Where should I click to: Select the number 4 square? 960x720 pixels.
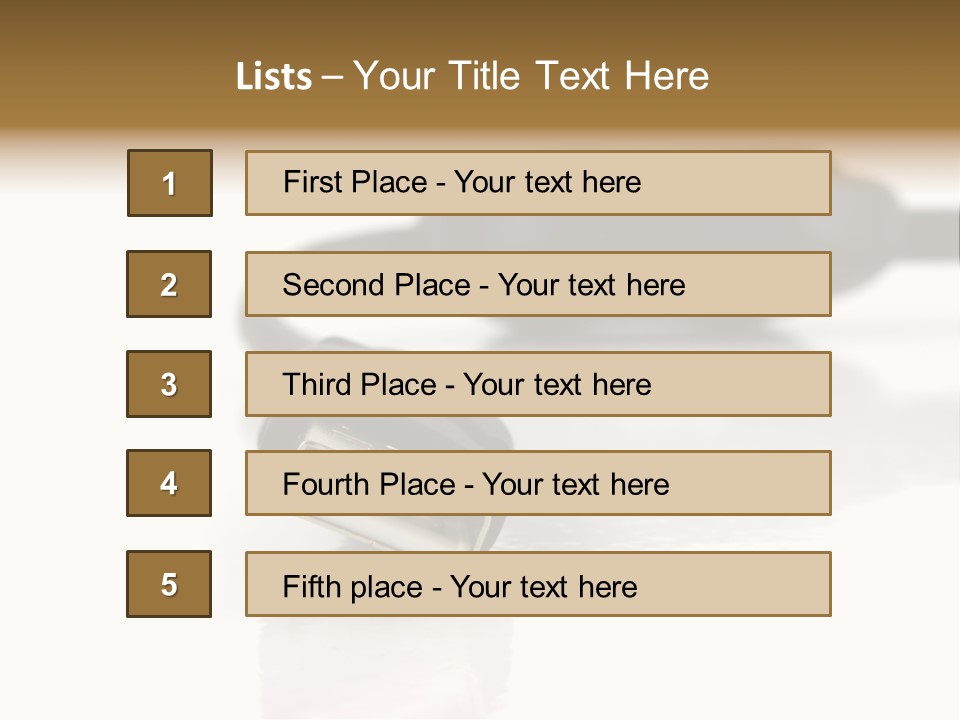tap(169, 483)
